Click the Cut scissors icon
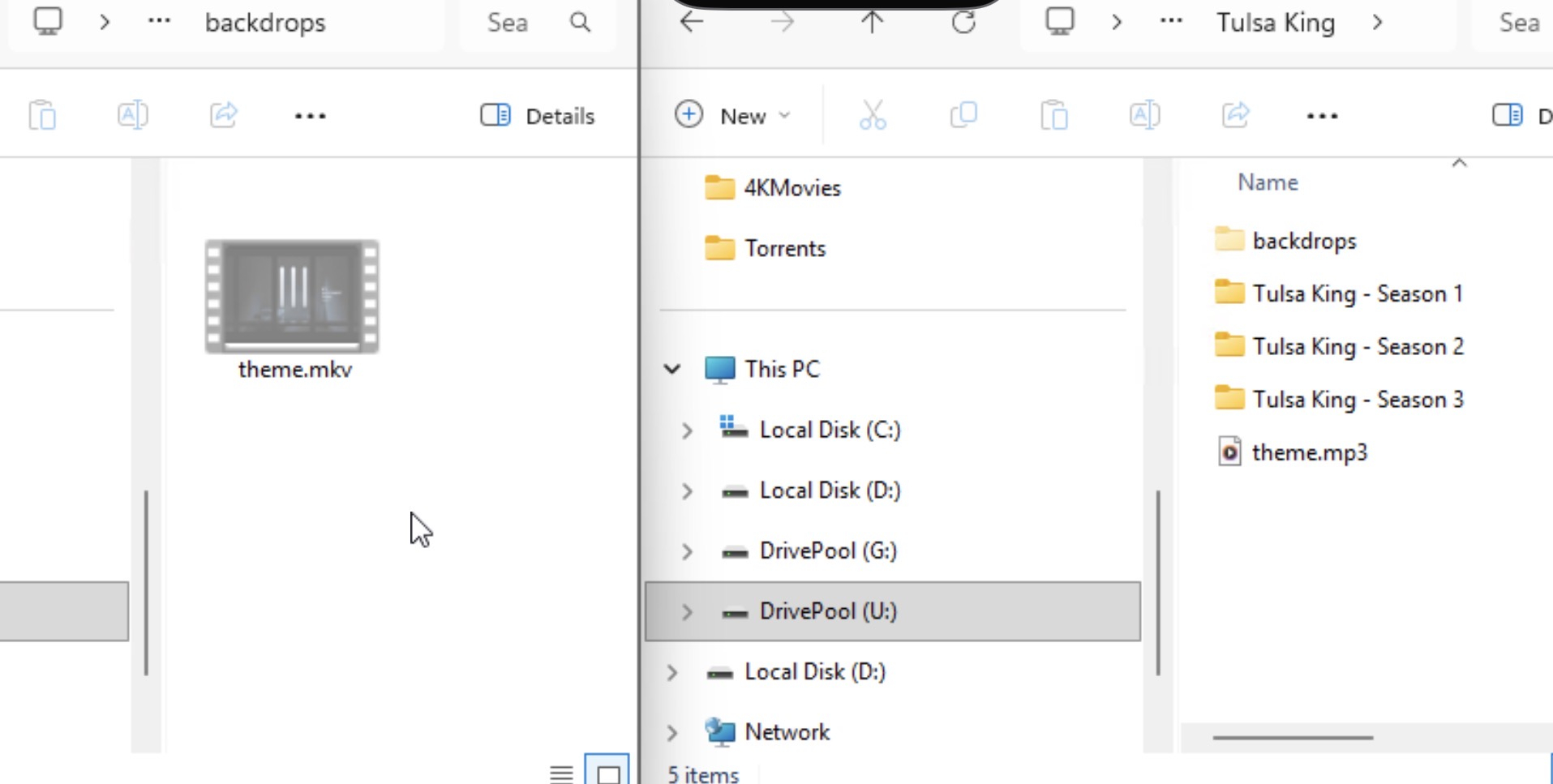 tap(873, 115)
